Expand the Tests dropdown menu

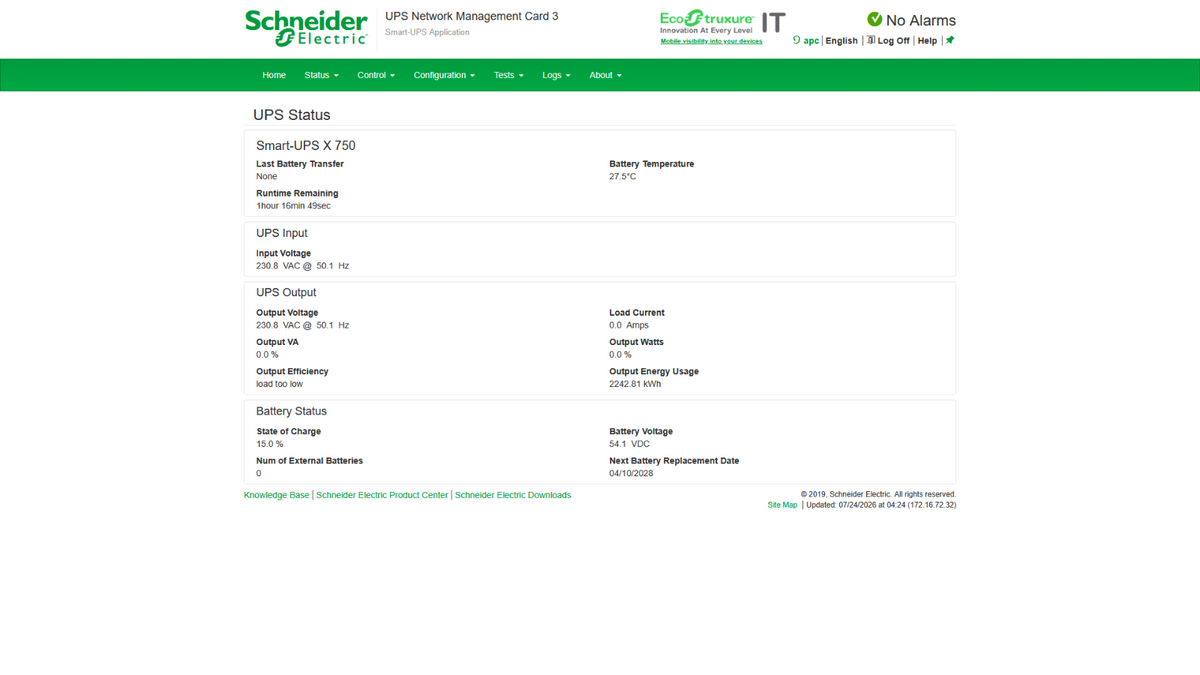pyautogui.click(x=508, y=75)
